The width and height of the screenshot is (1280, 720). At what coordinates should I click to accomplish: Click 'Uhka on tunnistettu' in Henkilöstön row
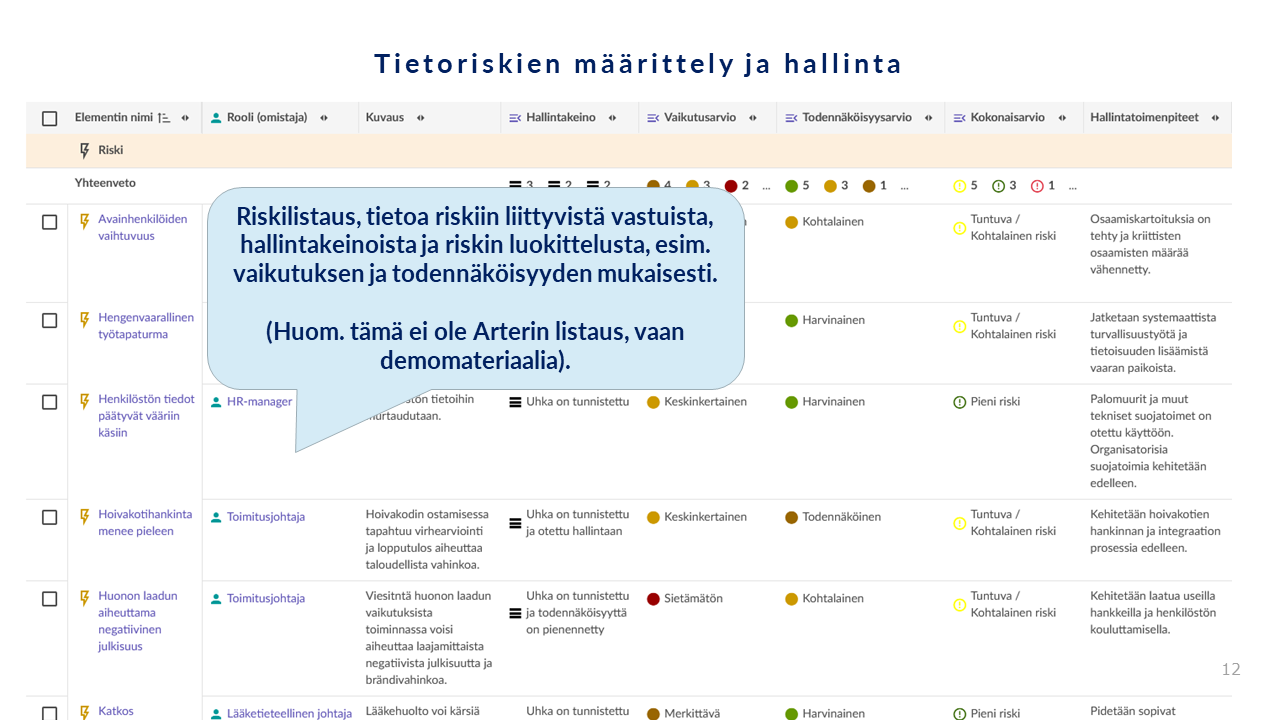tap(578, 402)
